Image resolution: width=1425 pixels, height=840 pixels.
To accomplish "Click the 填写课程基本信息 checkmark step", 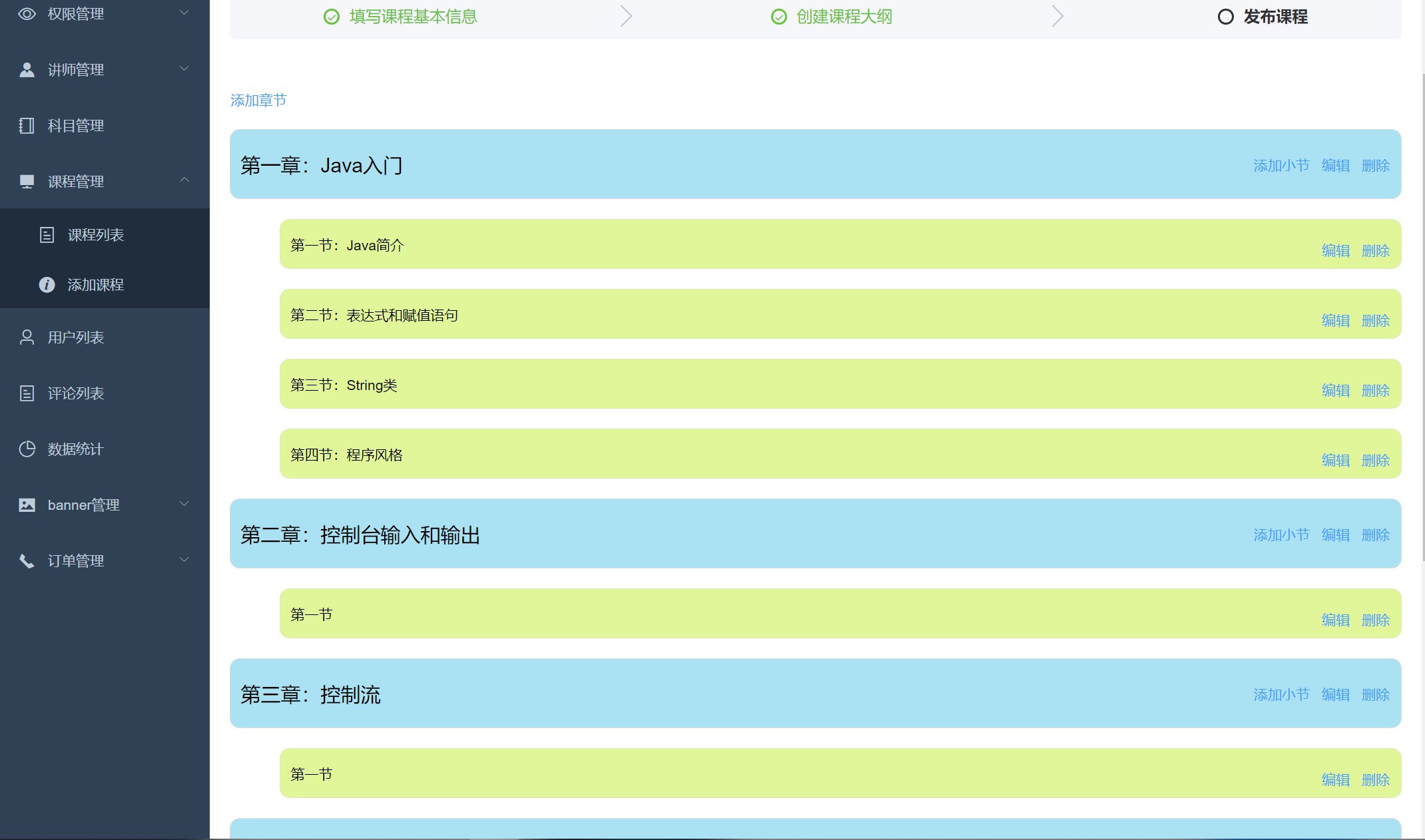I will click(331, 17).
